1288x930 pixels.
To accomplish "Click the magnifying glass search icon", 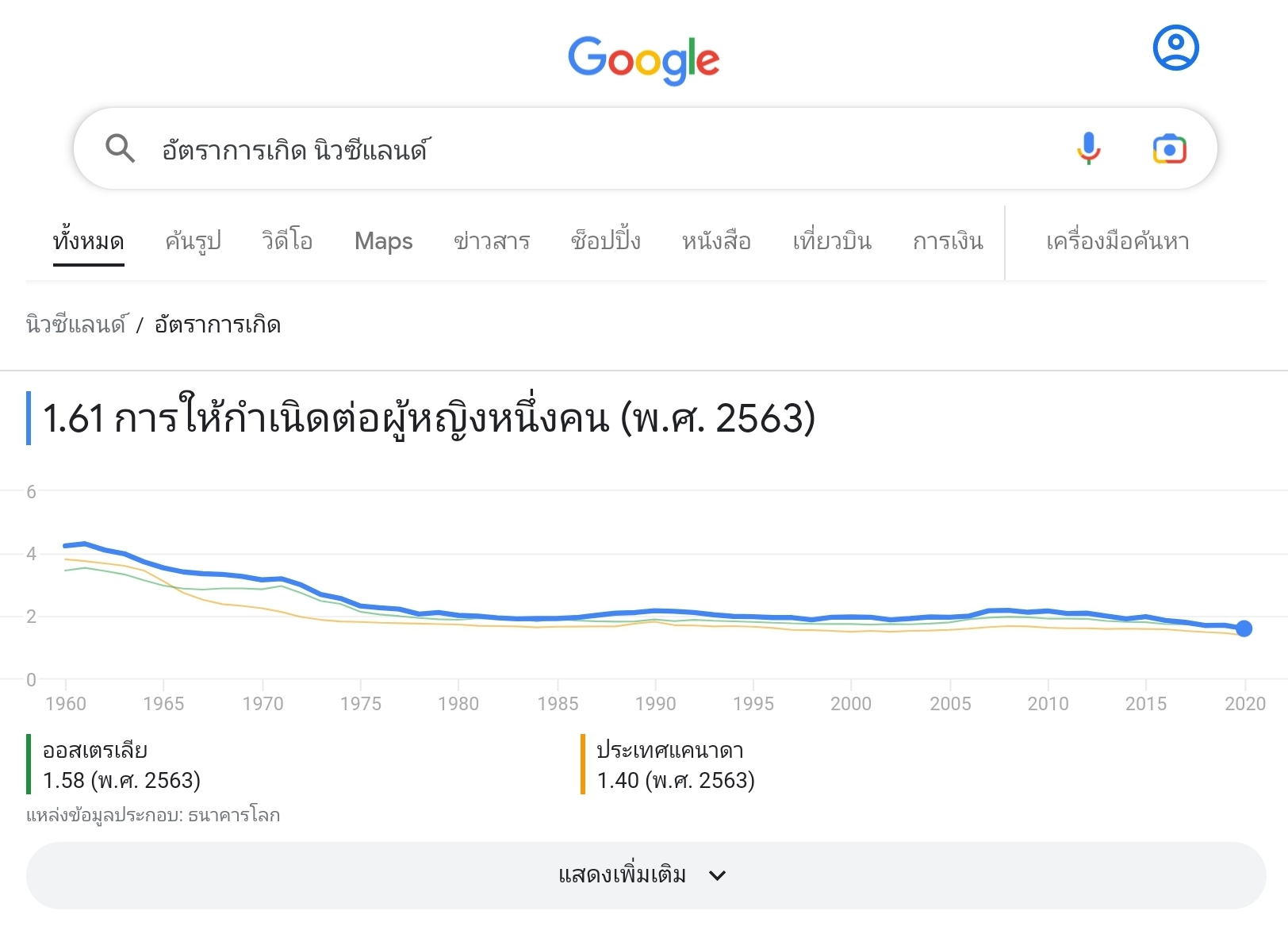I will (120, 148).
